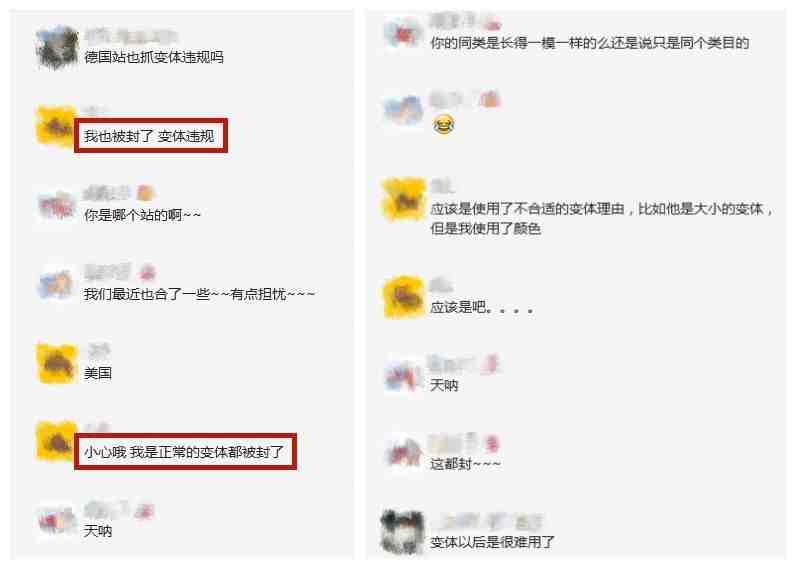Click the laughing emoji message
796x569 pixels.
[443, 124]
